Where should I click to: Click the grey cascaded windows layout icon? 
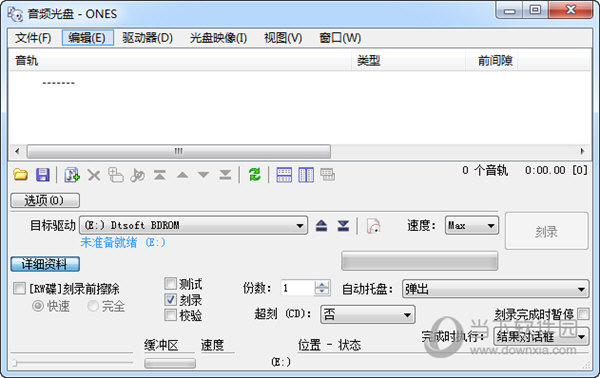328,175
